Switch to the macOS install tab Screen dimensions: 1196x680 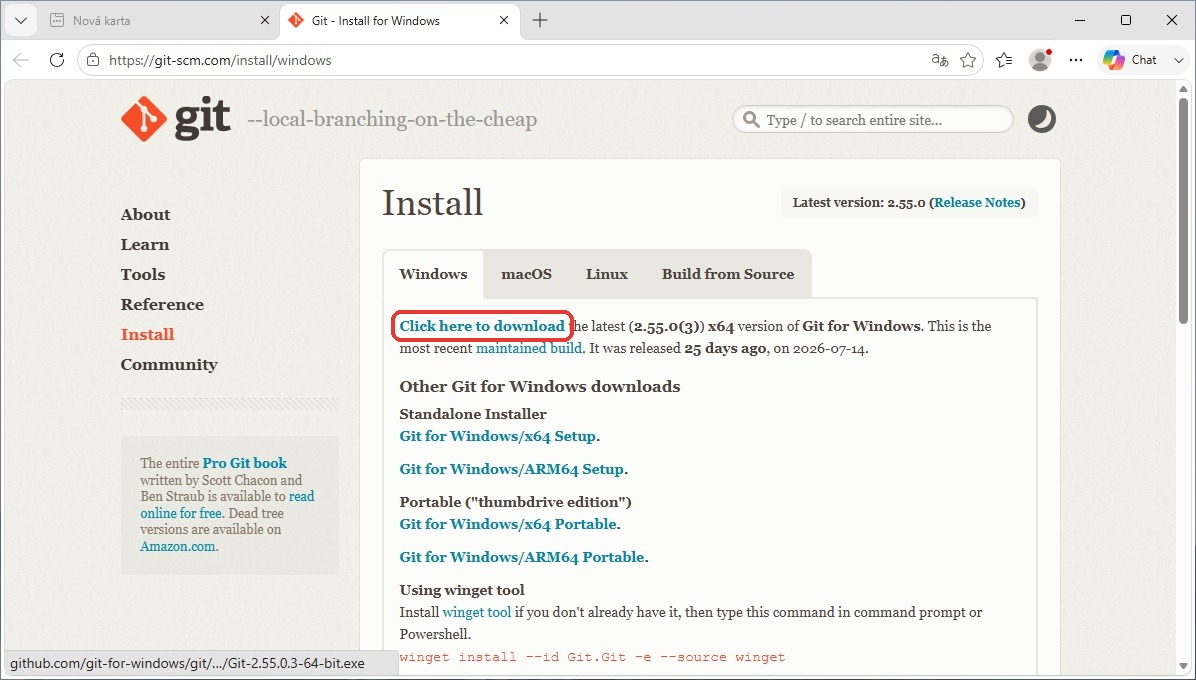526,274
